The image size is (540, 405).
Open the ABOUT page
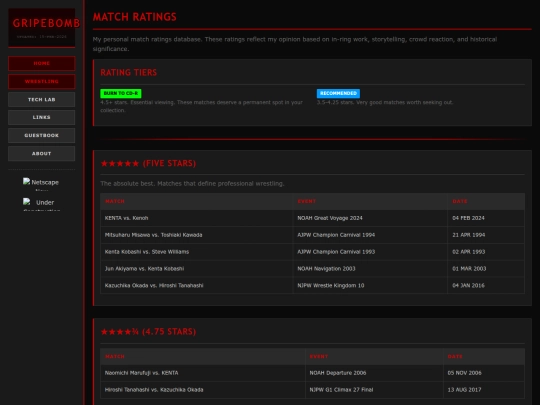[x=42, y=154]
